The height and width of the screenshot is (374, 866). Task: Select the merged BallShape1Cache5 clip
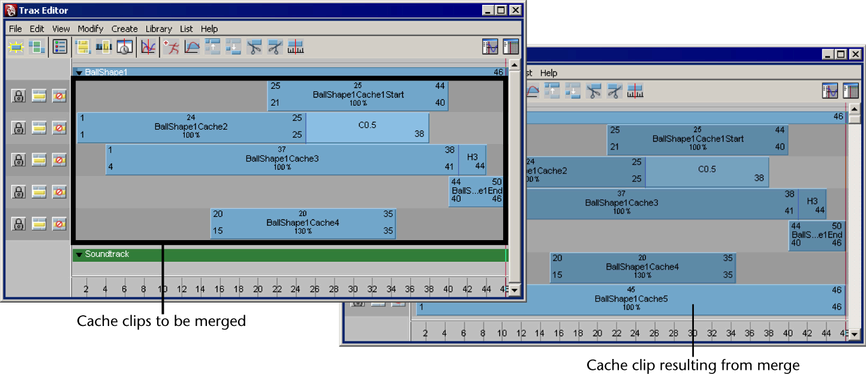coord(631,299)
